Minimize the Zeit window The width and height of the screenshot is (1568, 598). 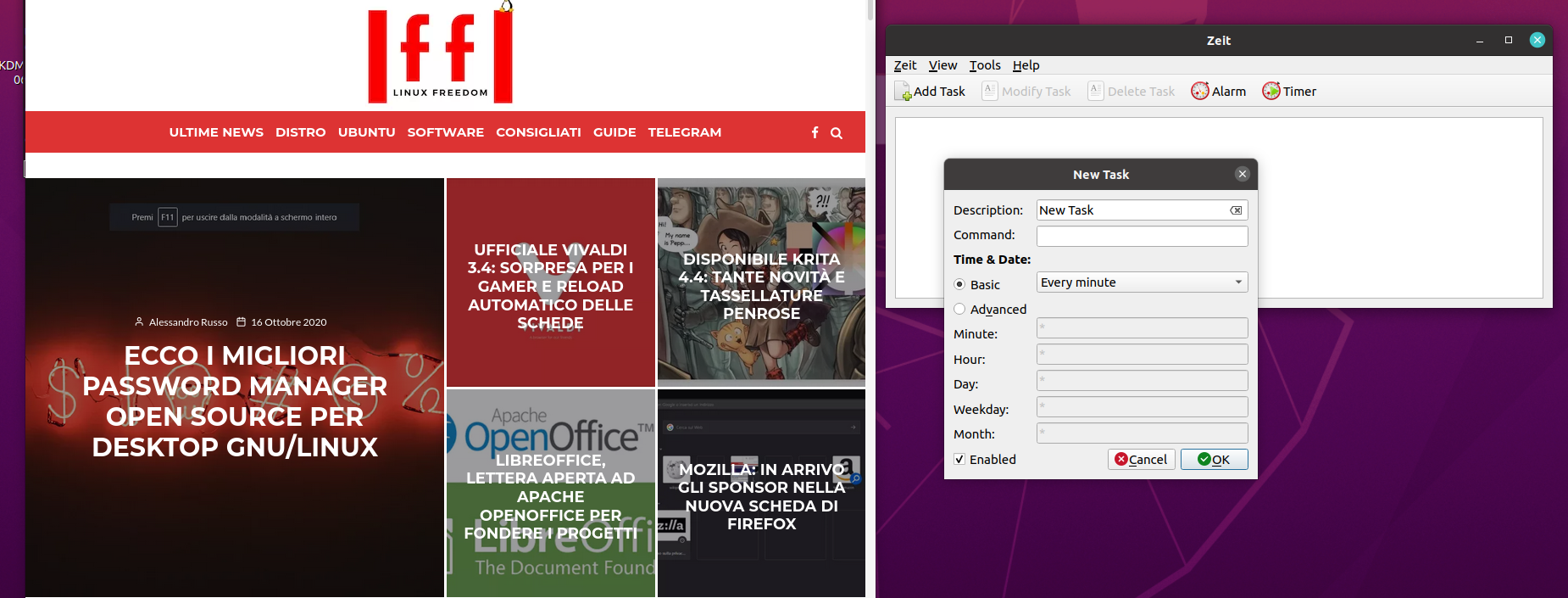point(1480,41)
